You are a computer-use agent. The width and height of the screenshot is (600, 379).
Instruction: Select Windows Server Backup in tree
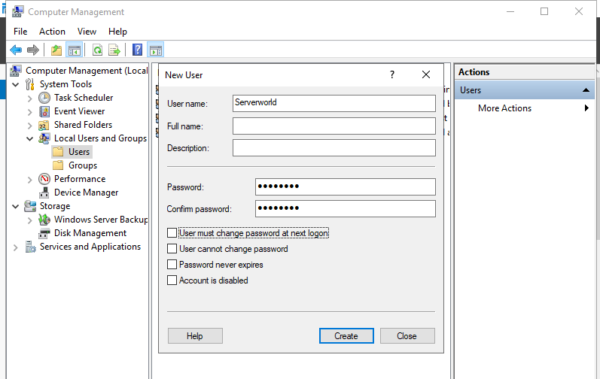pyautogui.click(x=101, y=219)
